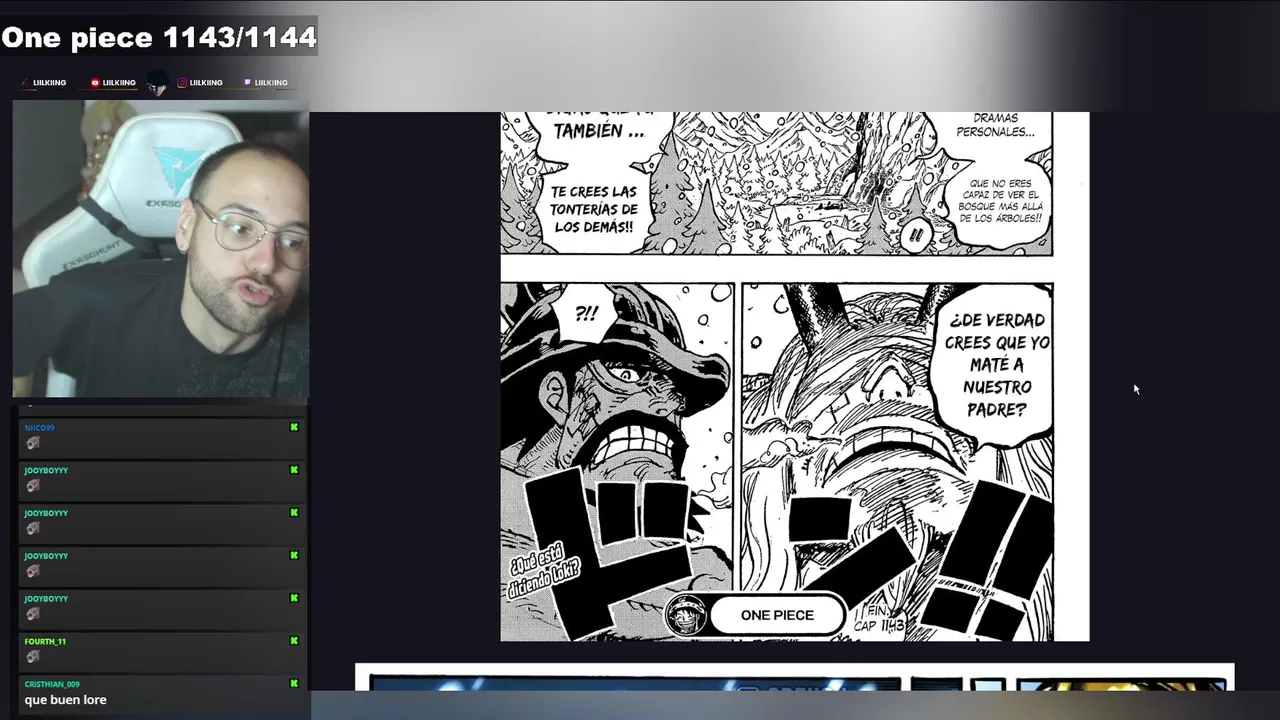The height and width of the screenshot is (720, 1280).
Task: Click the emote in NIICO99's message
Action: coord(33,443)
